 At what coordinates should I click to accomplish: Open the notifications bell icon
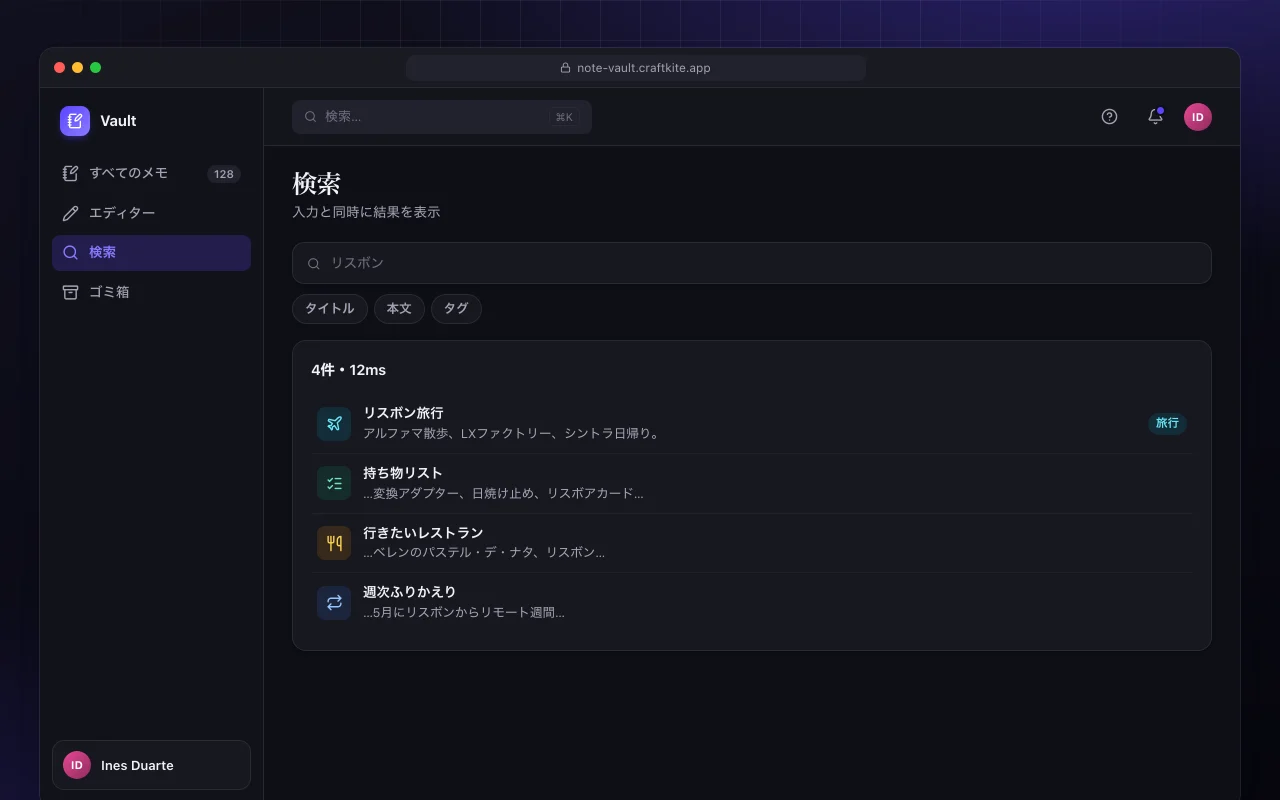1155,117
